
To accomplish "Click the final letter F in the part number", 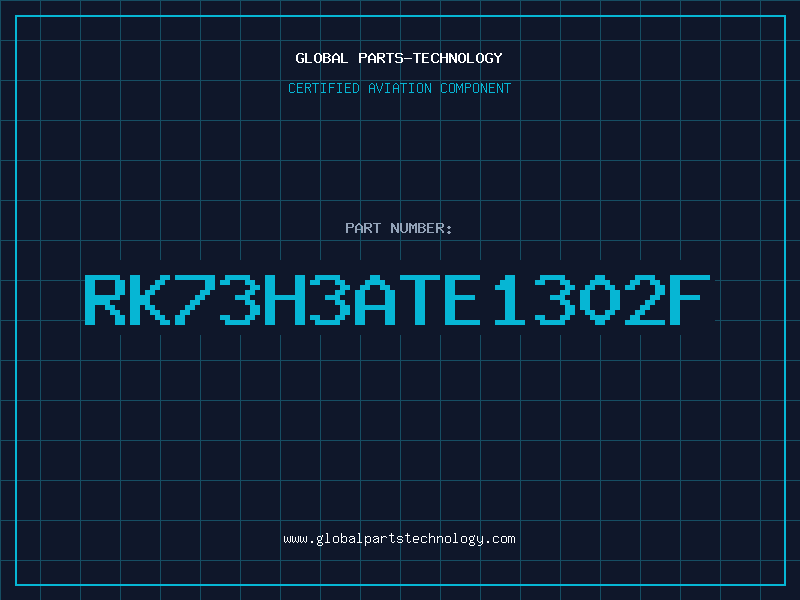I will [690, 300].
